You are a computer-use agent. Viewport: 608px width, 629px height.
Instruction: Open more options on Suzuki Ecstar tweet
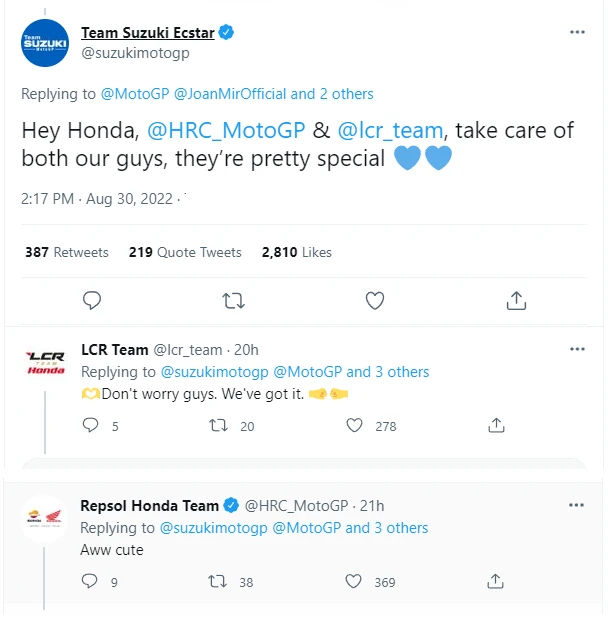(x=577, y=32)
